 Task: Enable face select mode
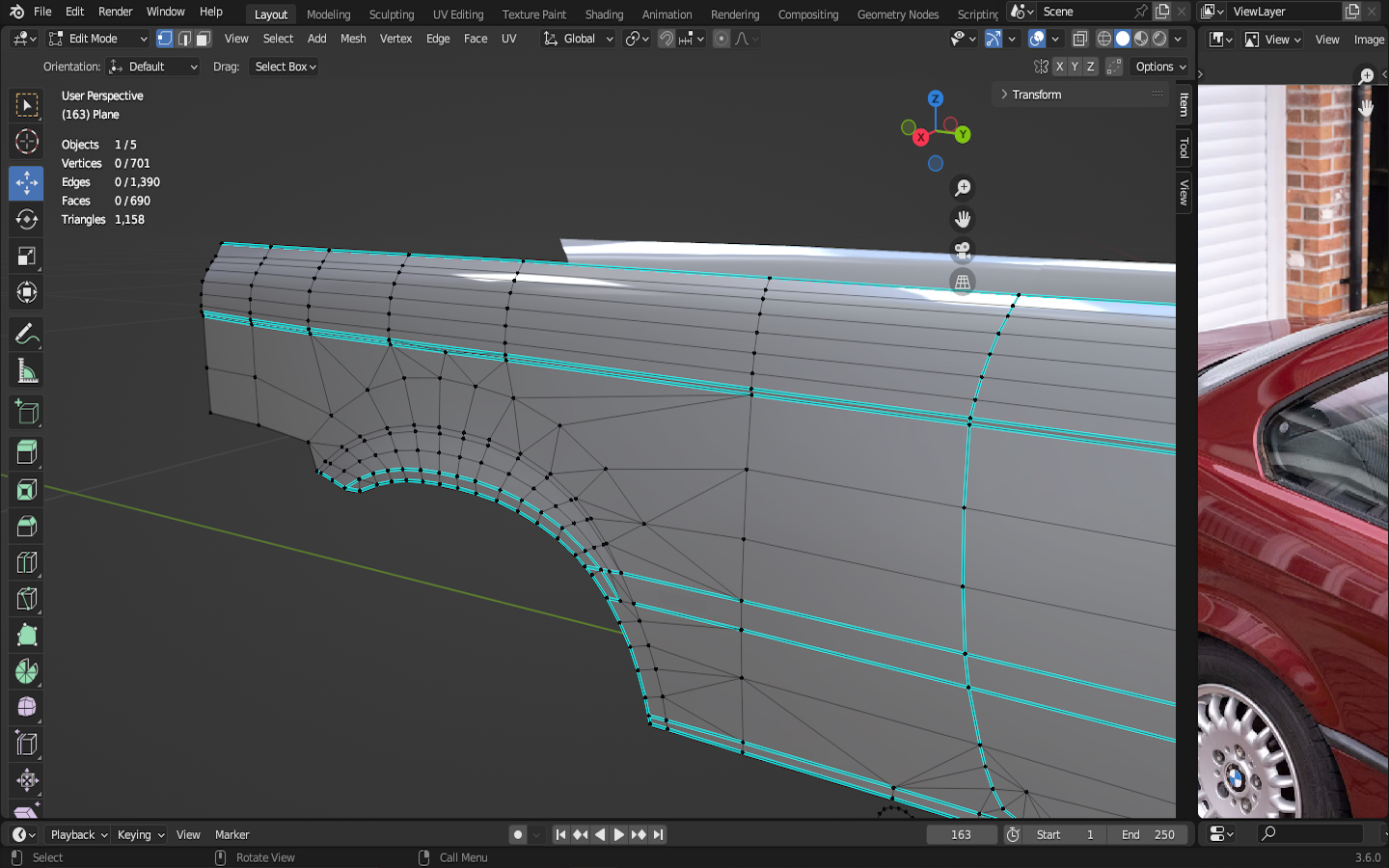click(204, 39)
